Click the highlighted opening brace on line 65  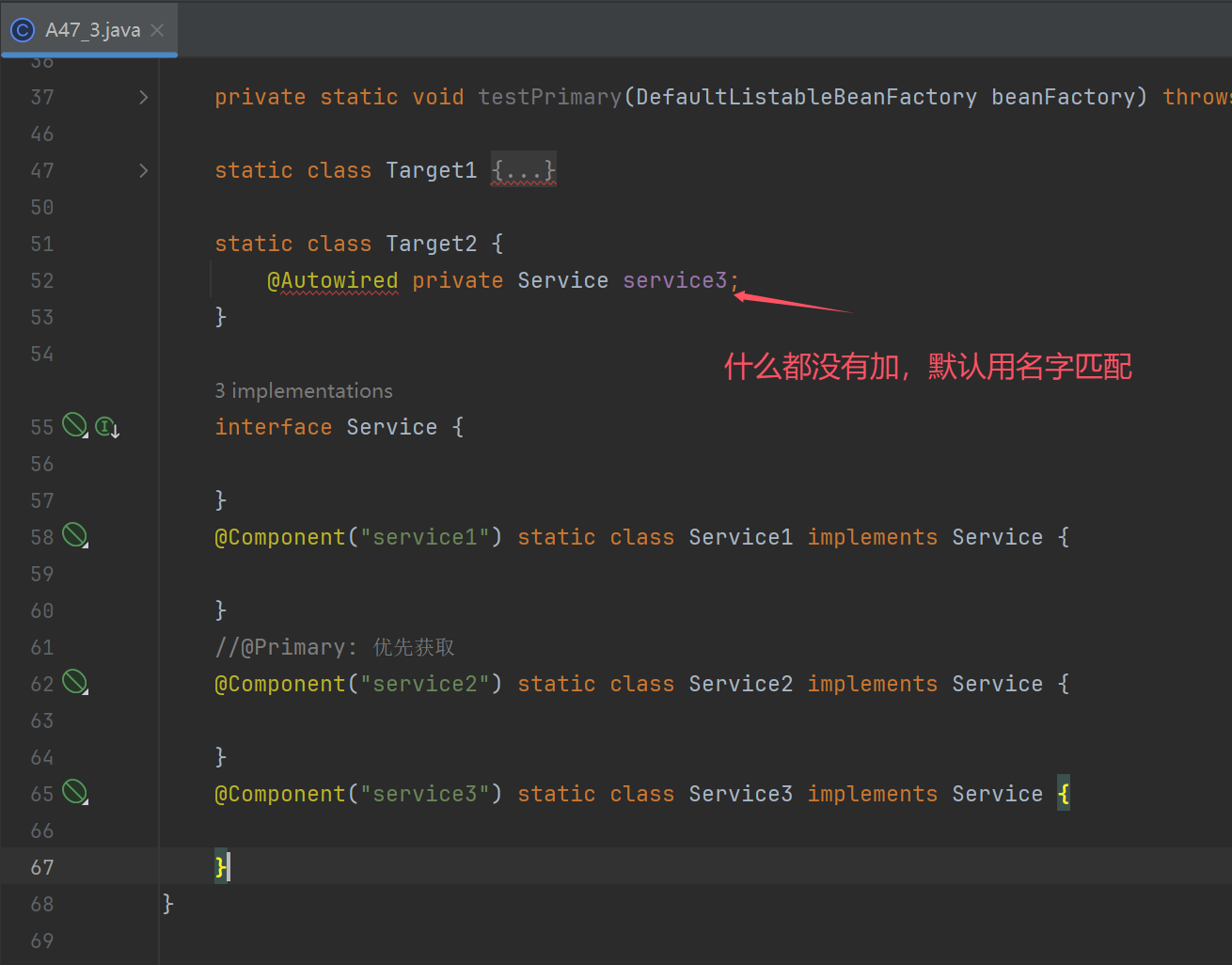[x=1064, y=794]
